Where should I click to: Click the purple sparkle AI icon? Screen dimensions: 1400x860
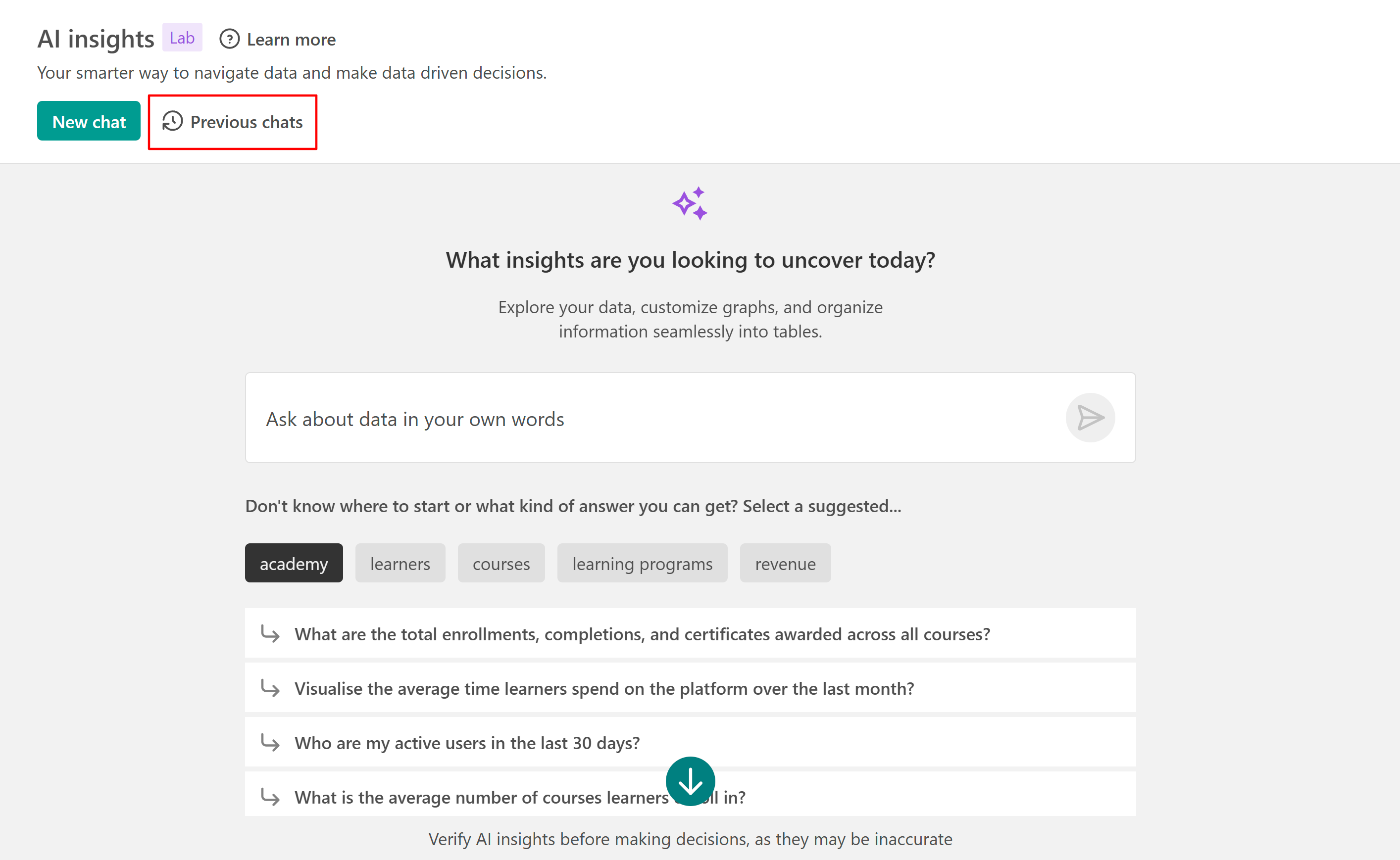(x=690, y=204)
